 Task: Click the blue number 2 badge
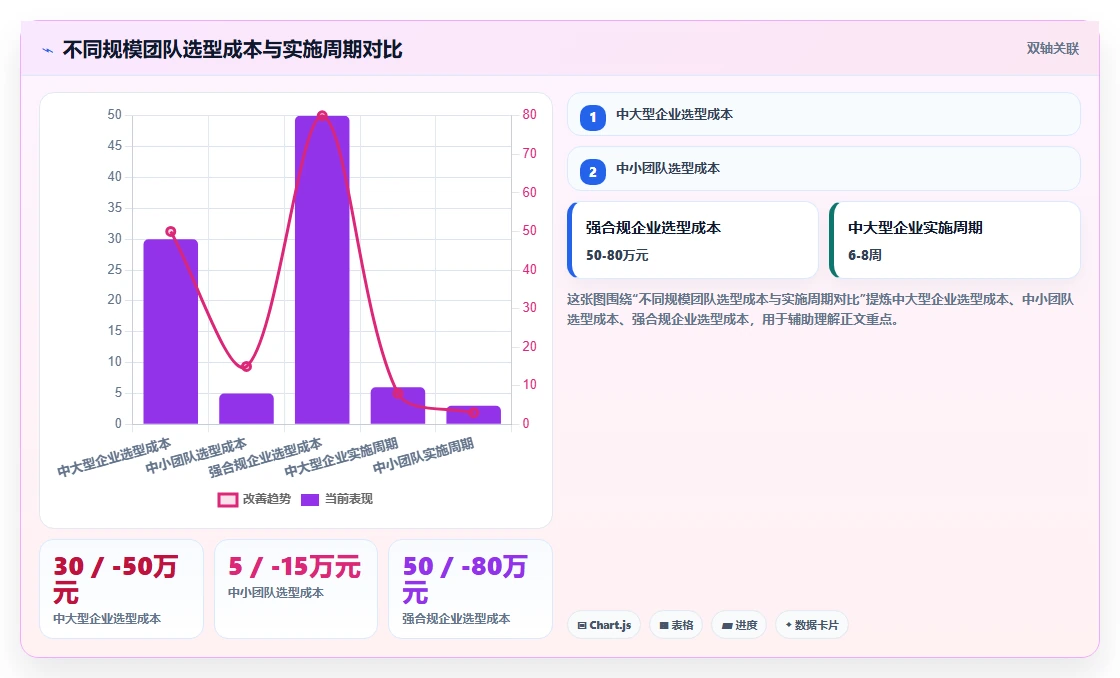click(x=593, y=172)
